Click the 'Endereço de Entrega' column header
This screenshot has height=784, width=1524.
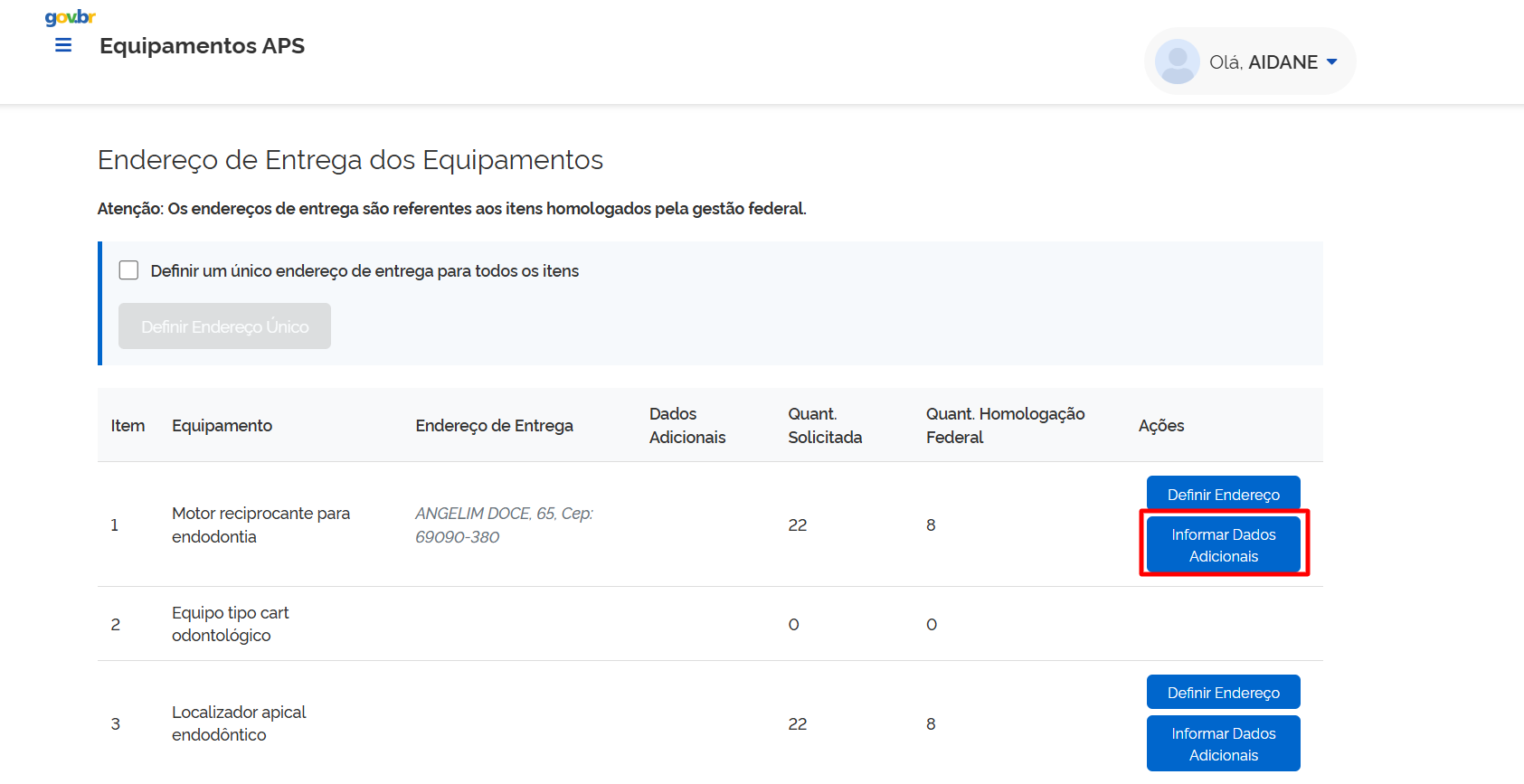(x=494, y=426)
